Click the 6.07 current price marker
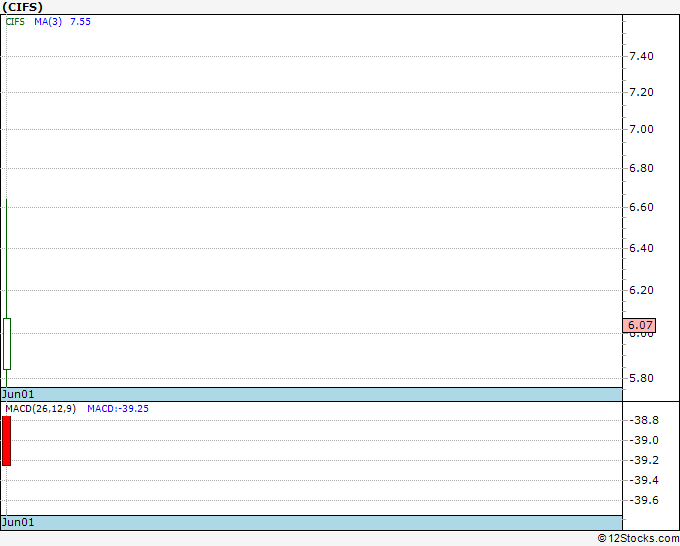This screenshot has width=680, height=546. (640, 325)
